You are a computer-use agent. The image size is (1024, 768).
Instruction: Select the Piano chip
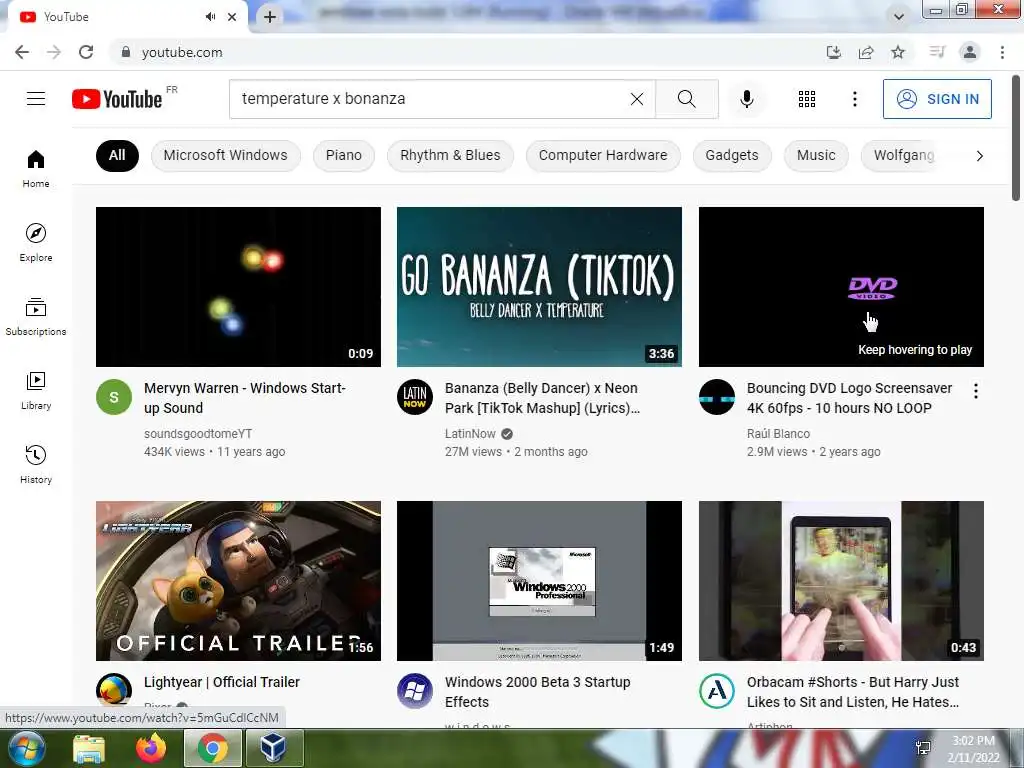pos(344,155)
